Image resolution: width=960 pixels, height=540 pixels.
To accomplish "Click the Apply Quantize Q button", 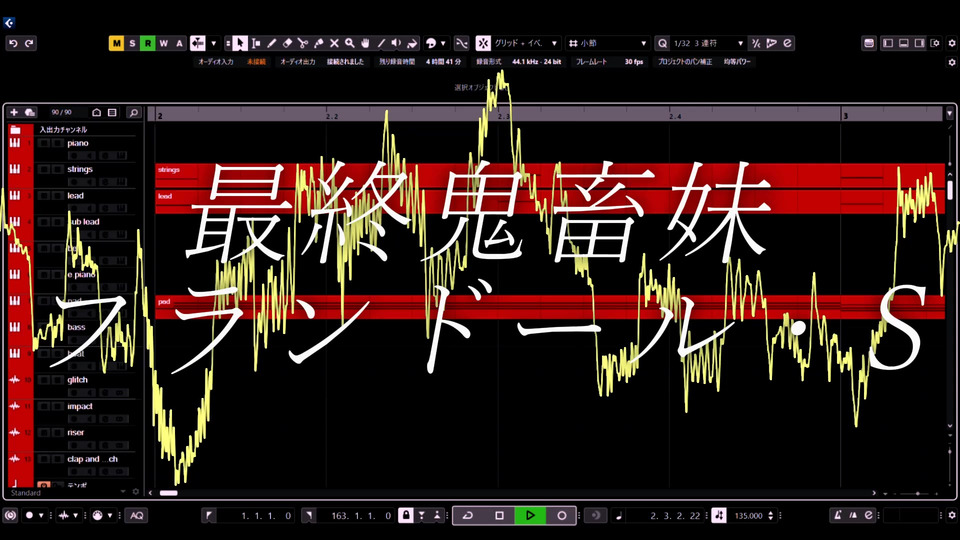I will (x=662, y=43).
